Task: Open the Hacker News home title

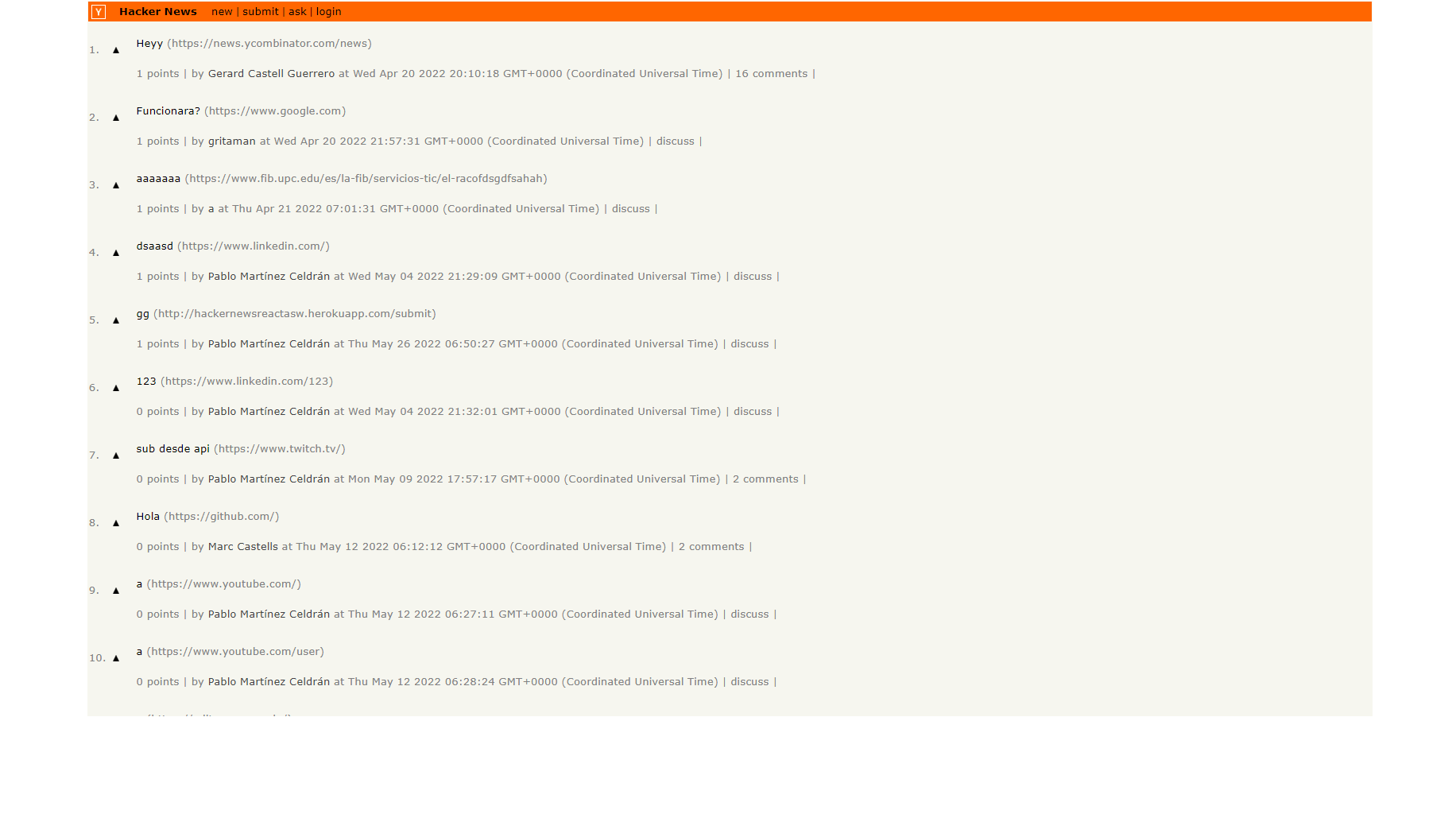Action: pos(157,12)
